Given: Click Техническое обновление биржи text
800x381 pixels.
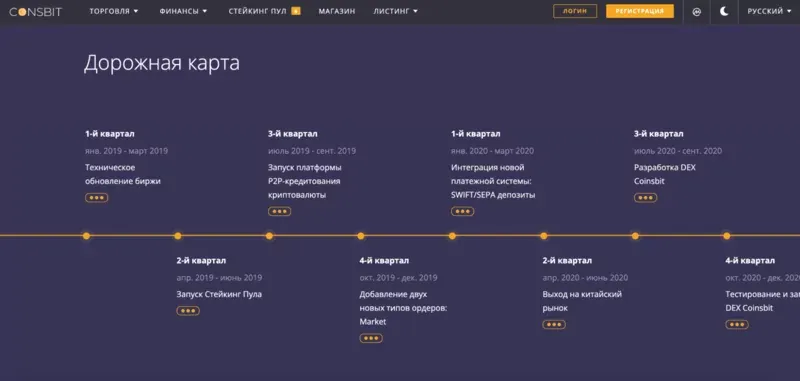Looking at the screenshot, I should pos(122,174).
